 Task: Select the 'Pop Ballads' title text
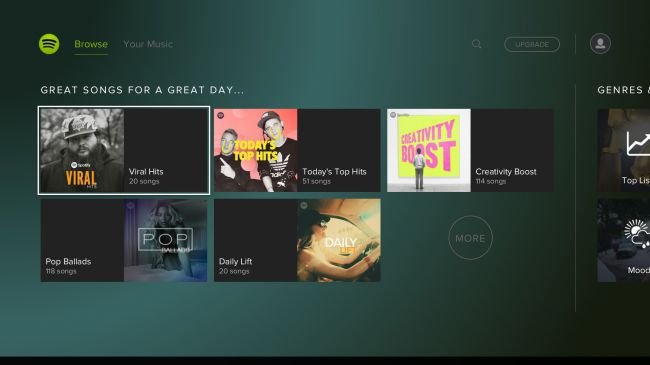coord(68,262)
